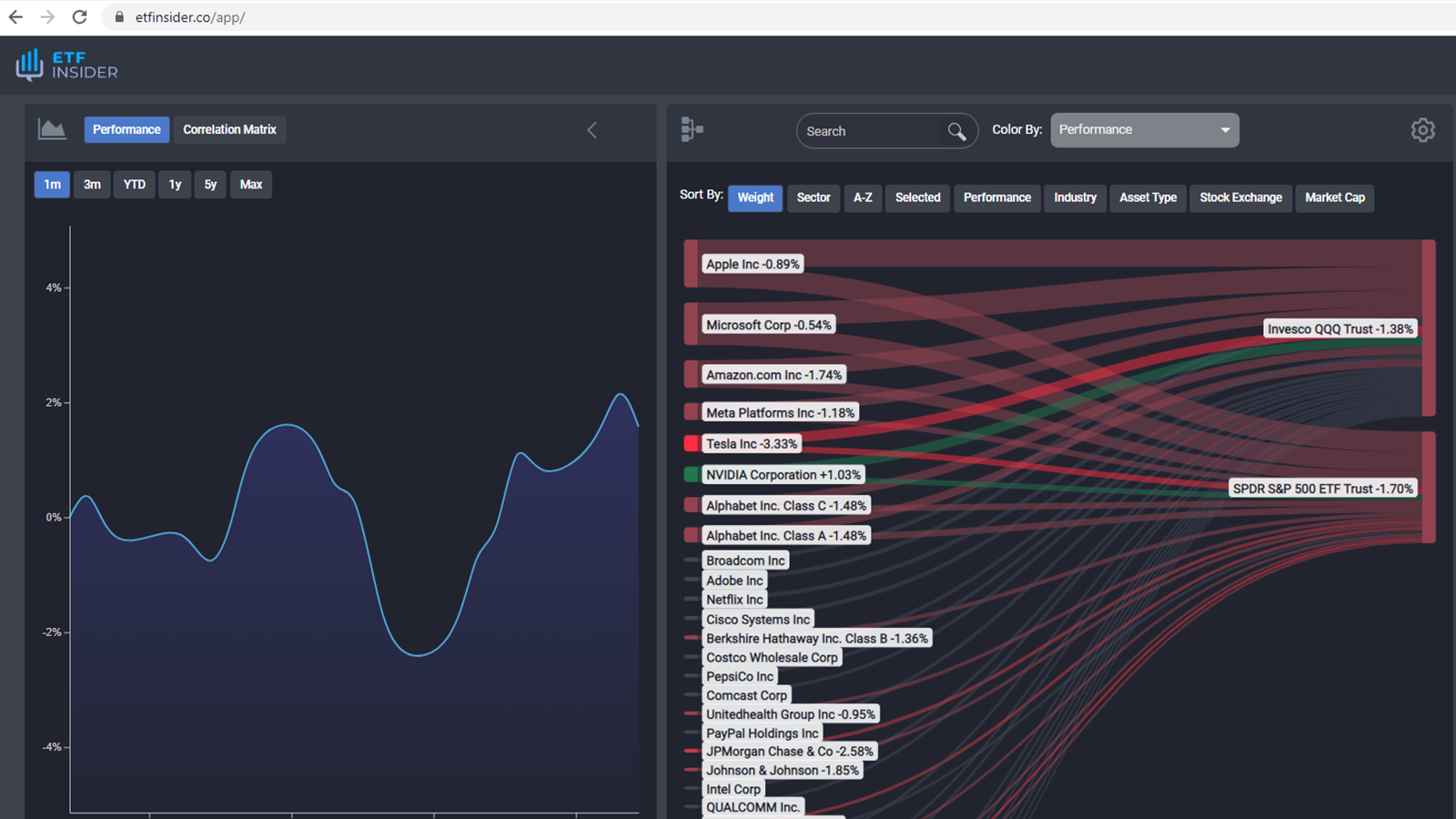Click the green NVIDIA color node
The image size is (1456, 819).
tap(692, 474)
